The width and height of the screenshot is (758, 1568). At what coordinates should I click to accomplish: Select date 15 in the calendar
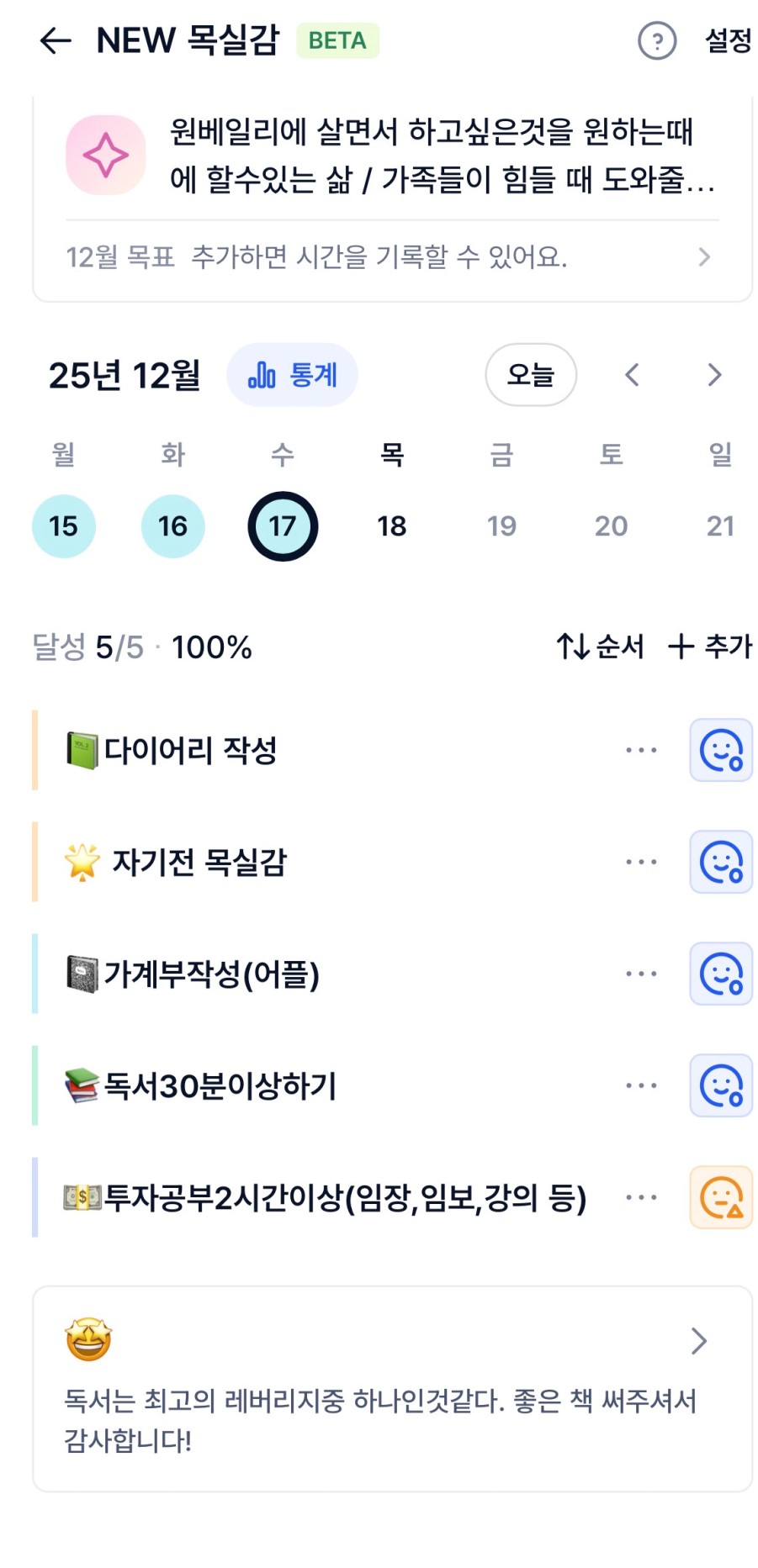click(64, 526)
